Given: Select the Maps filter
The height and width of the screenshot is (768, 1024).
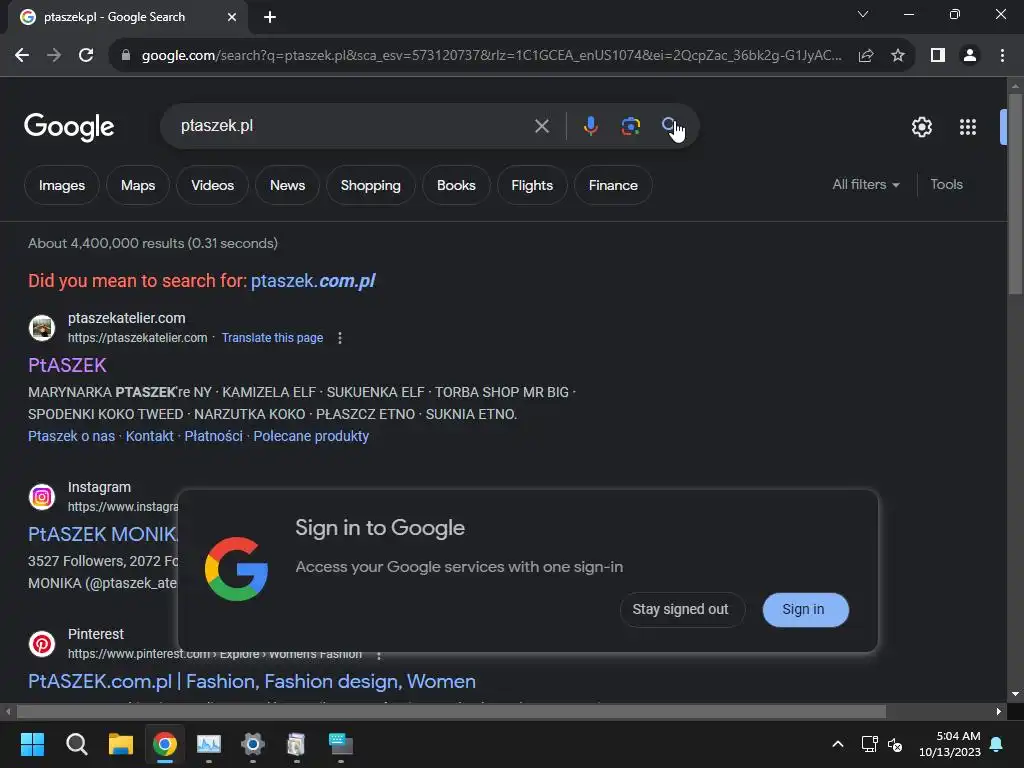Looking at the screenshot, I should tap(138, 185).
